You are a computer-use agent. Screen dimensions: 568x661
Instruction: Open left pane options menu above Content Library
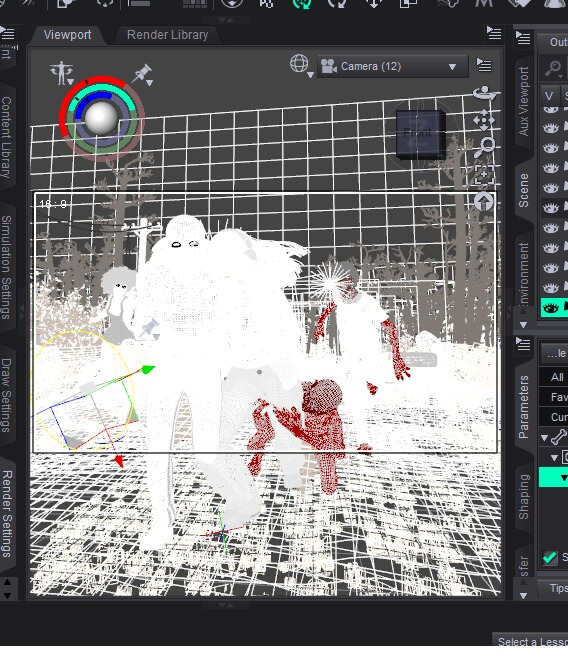8,32
